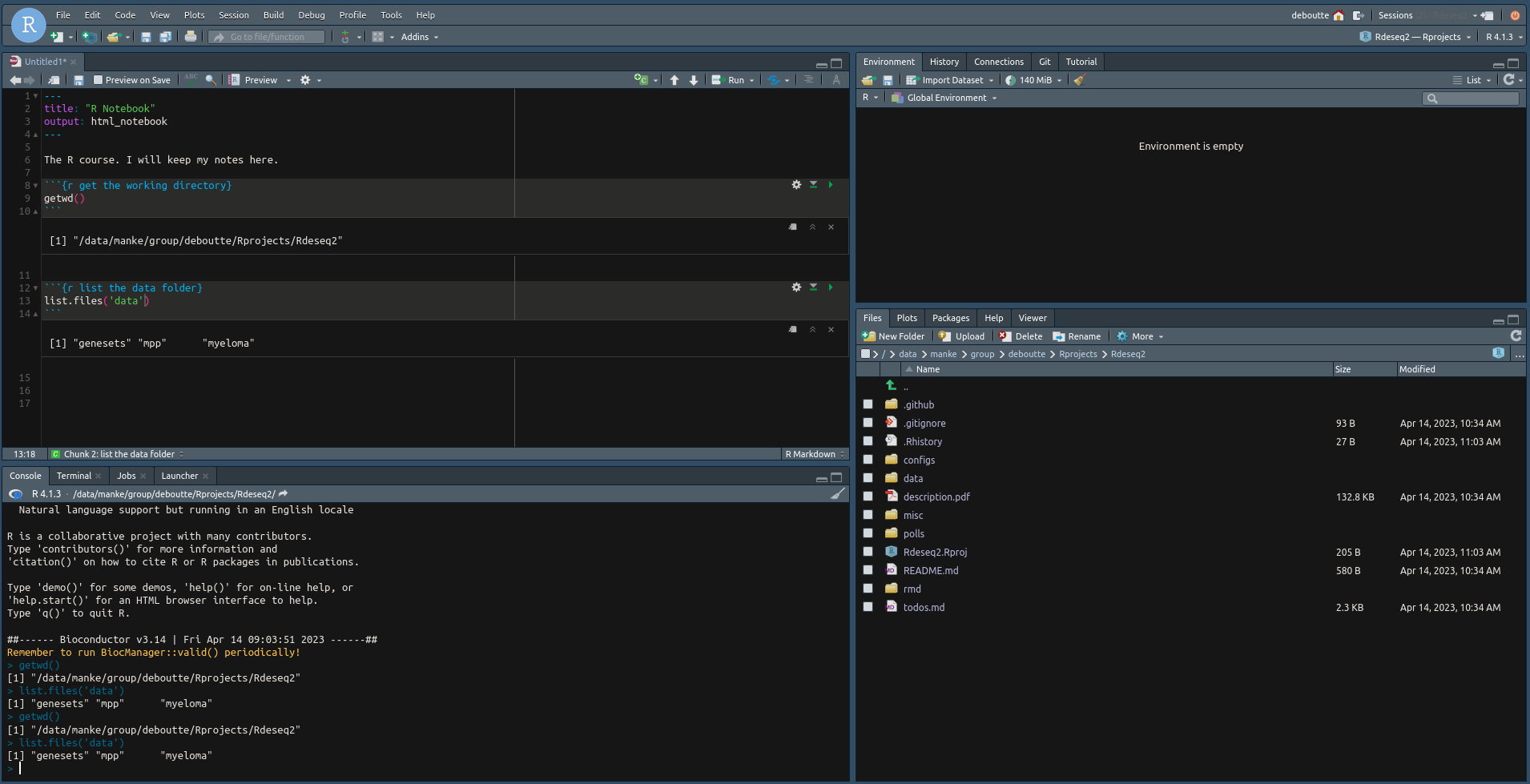Image resolution: width=1530 pixels, height=784 pixels.
Task: Click the quit session power icon
Action: click(1515, 15)
